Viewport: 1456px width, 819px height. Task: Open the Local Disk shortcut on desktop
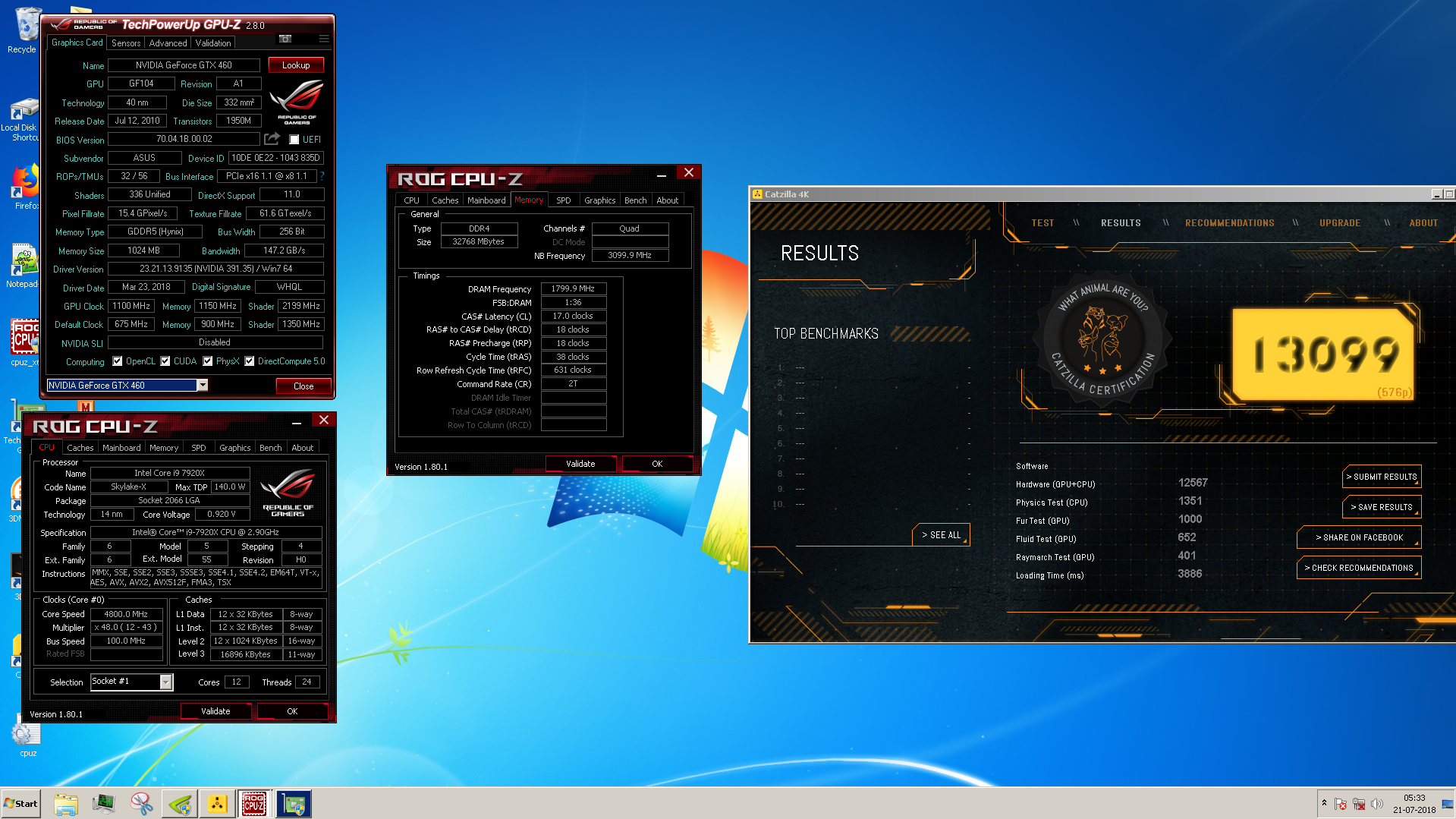pos(21,120)
